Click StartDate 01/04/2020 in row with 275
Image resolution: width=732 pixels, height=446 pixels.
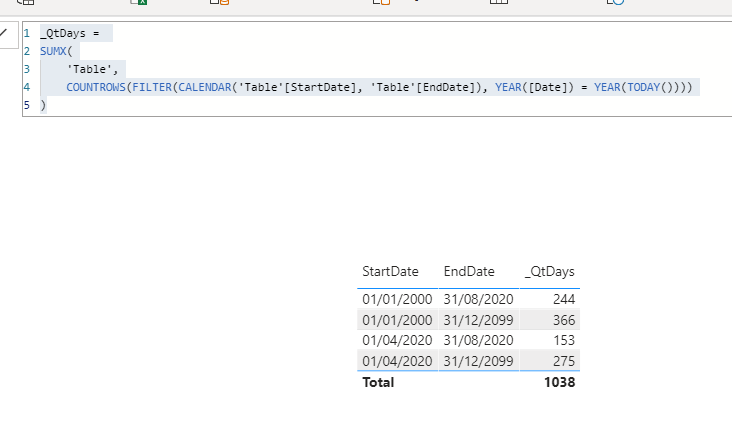397,361
